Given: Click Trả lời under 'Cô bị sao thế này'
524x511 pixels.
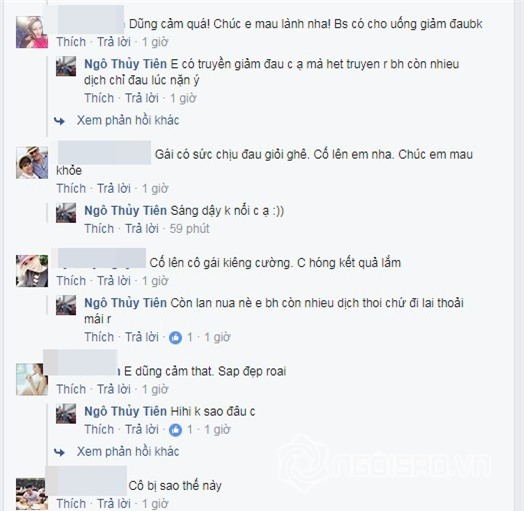Looking at the screenshot, I should pos(114,504).
